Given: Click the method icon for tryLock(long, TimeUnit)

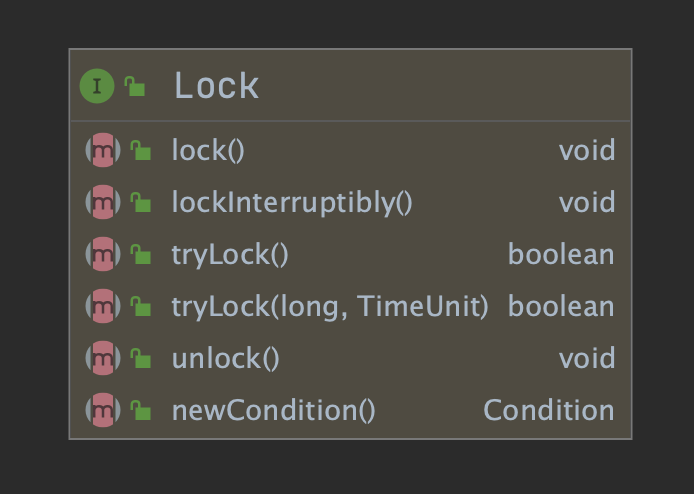Looking at the screenshot, I should (103, 306).
